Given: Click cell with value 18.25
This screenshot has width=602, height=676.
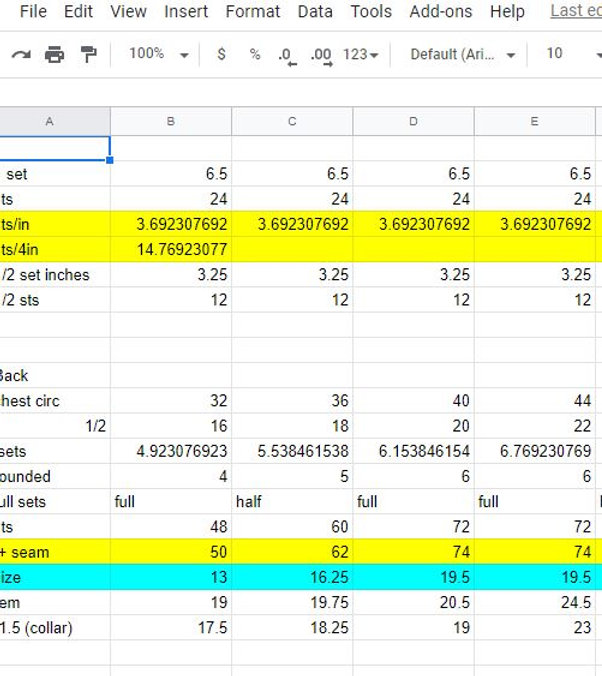Looking at the screenshot, I should pos(292,628).
